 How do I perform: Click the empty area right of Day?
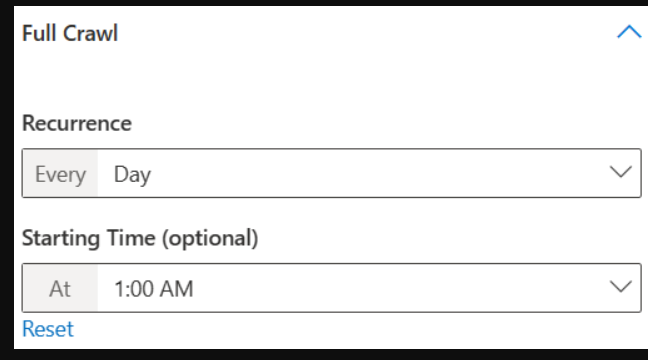pyautogui.click(x=380, y=173)
